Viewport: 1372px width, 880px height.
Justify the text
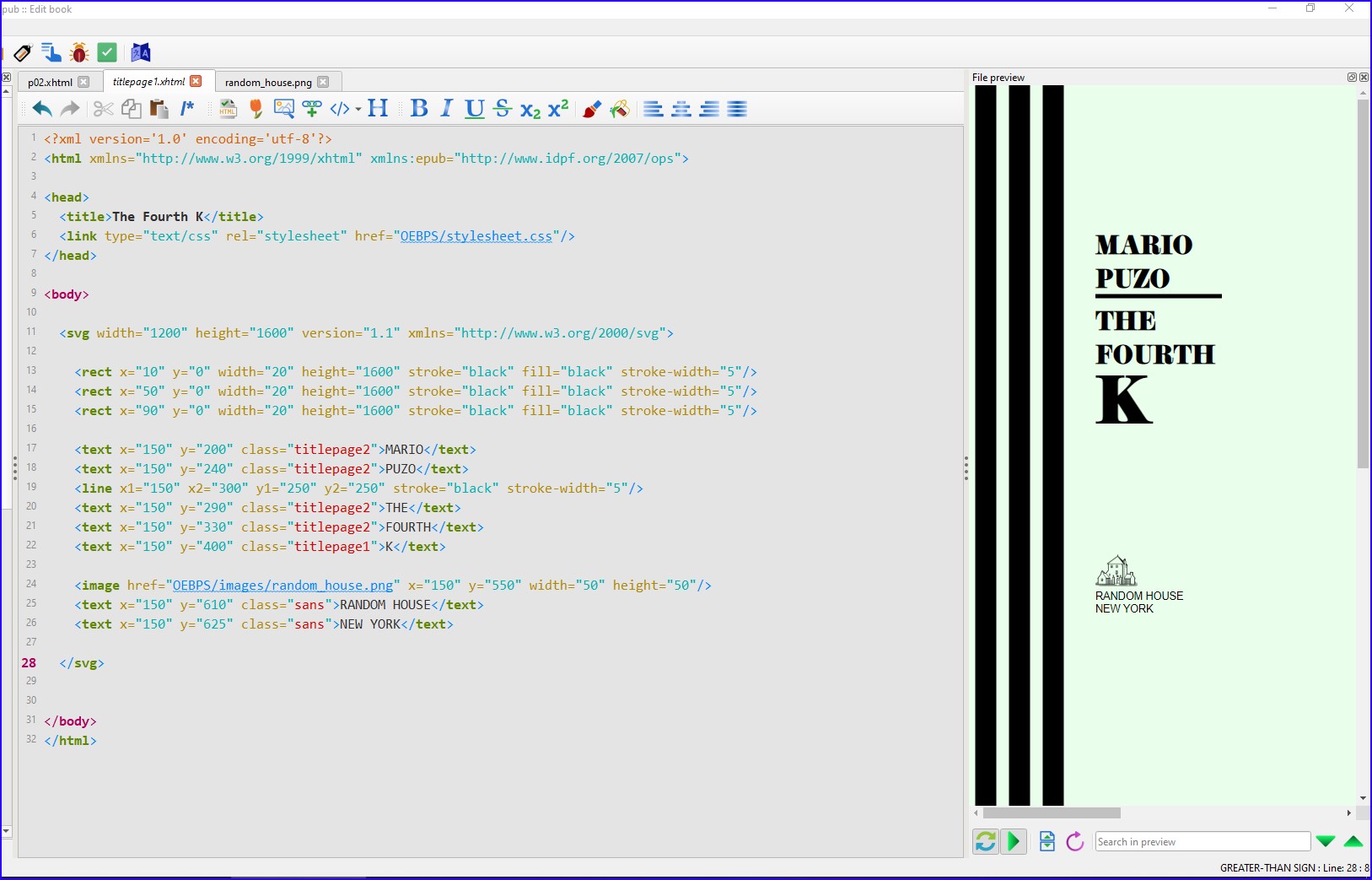pos(737,109)
